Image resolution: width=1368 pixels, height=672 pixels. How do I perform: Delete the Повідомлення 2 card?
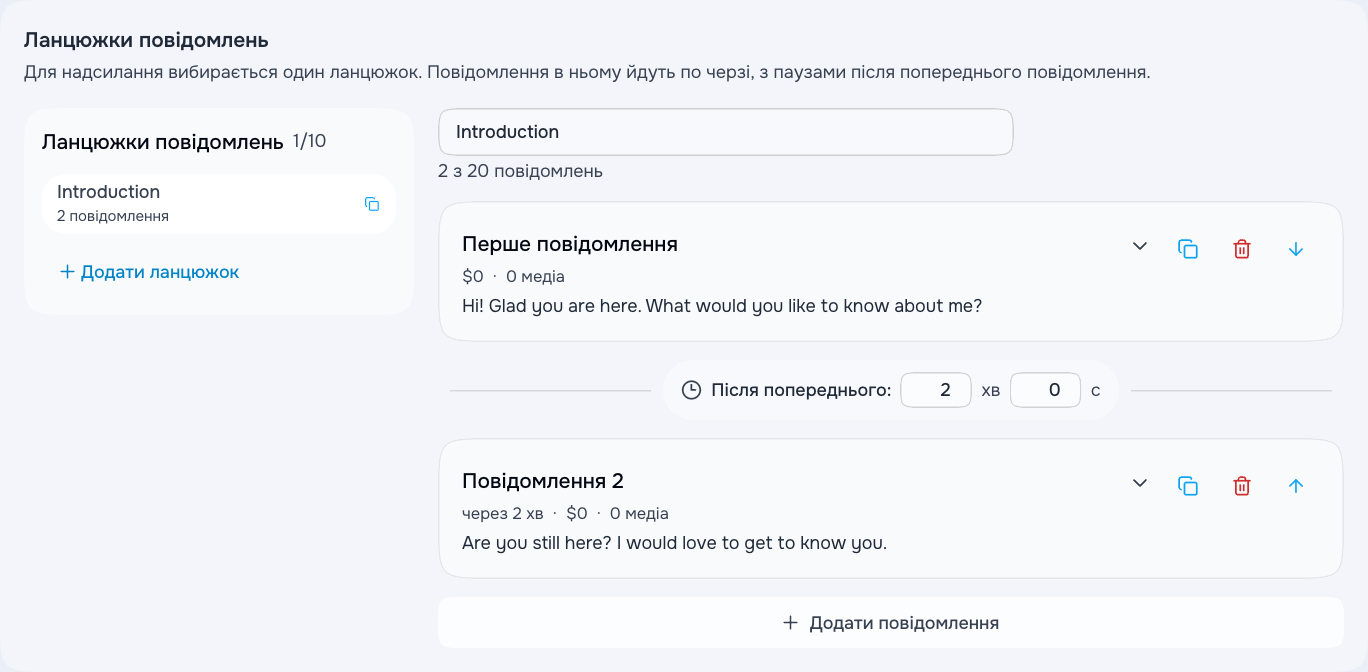pyautogui.click(x=1242, y=486)
